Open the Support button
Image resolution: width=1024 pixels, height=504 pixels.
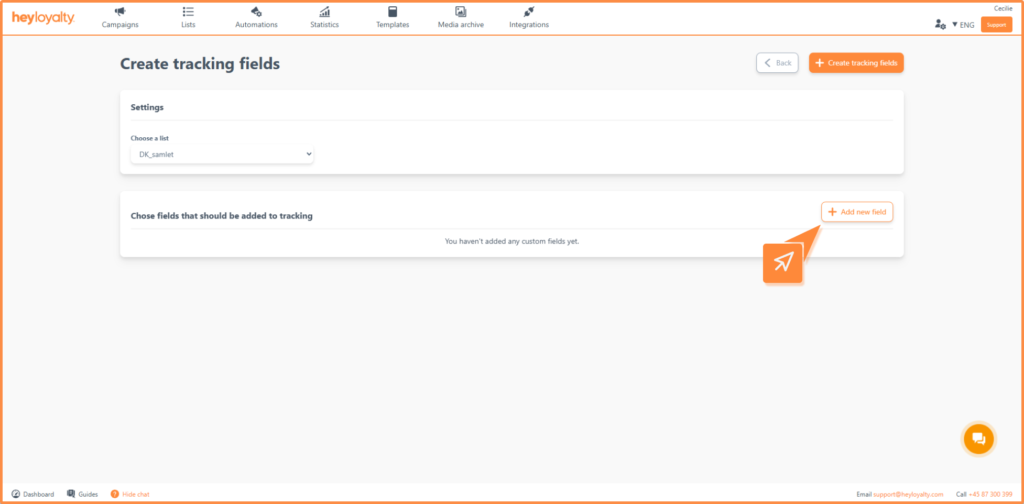coord(996,24)
